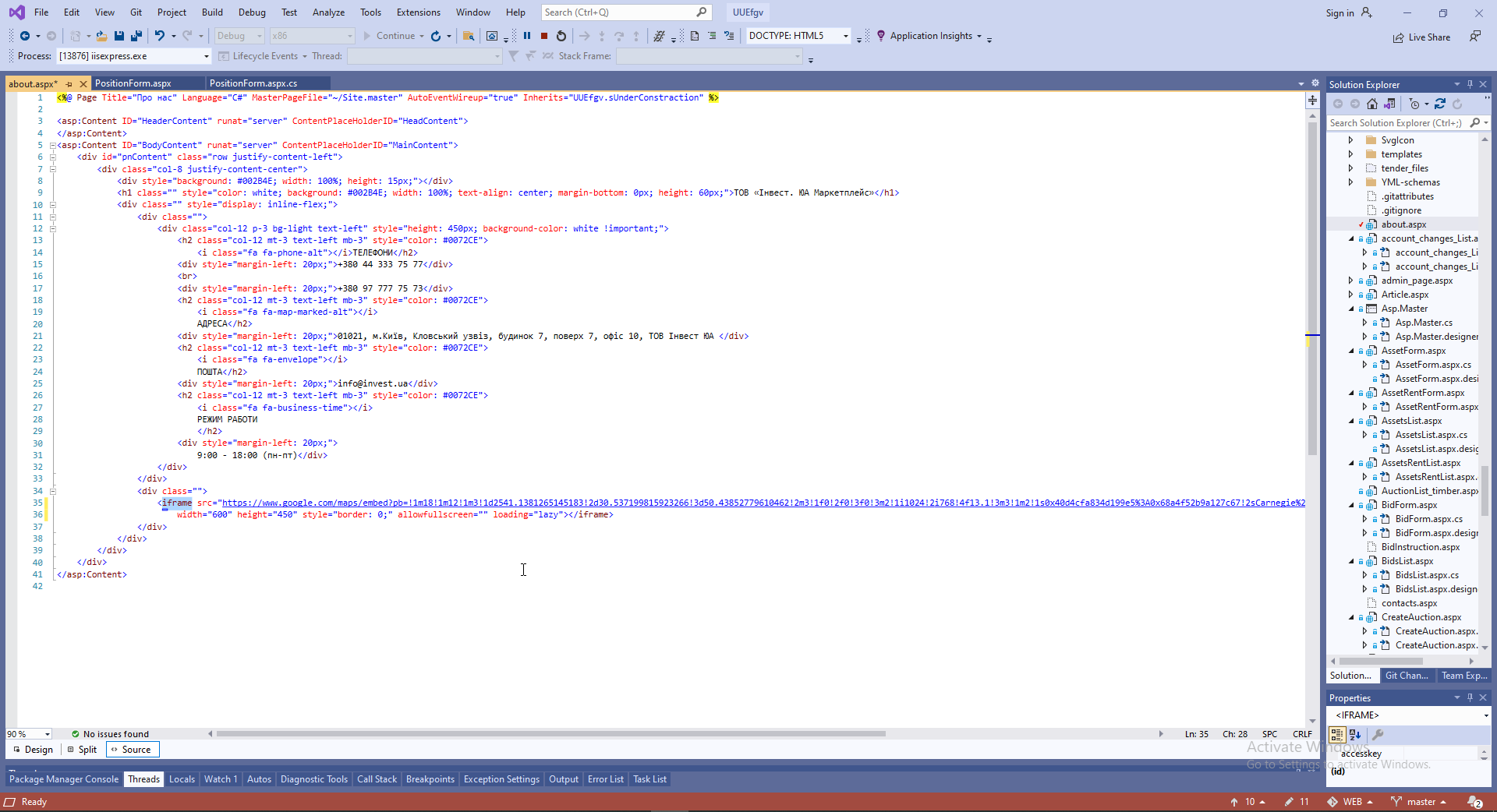Open Find in Files icon

(x=469, y=36)
